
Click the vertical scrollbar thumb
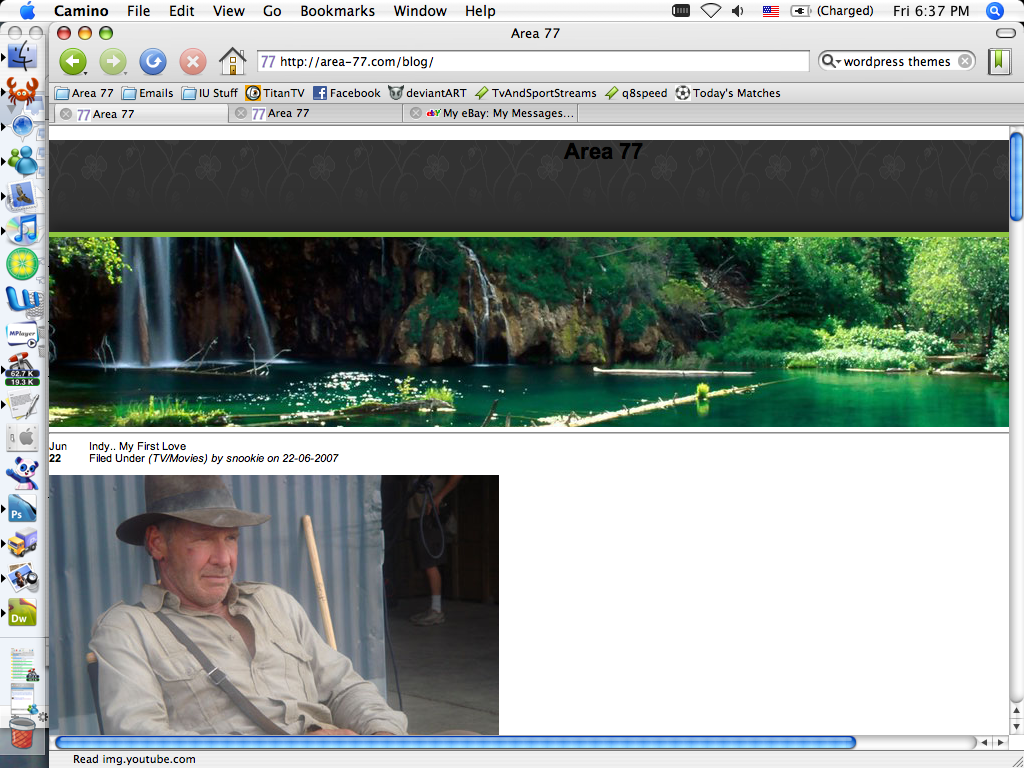1017,176
